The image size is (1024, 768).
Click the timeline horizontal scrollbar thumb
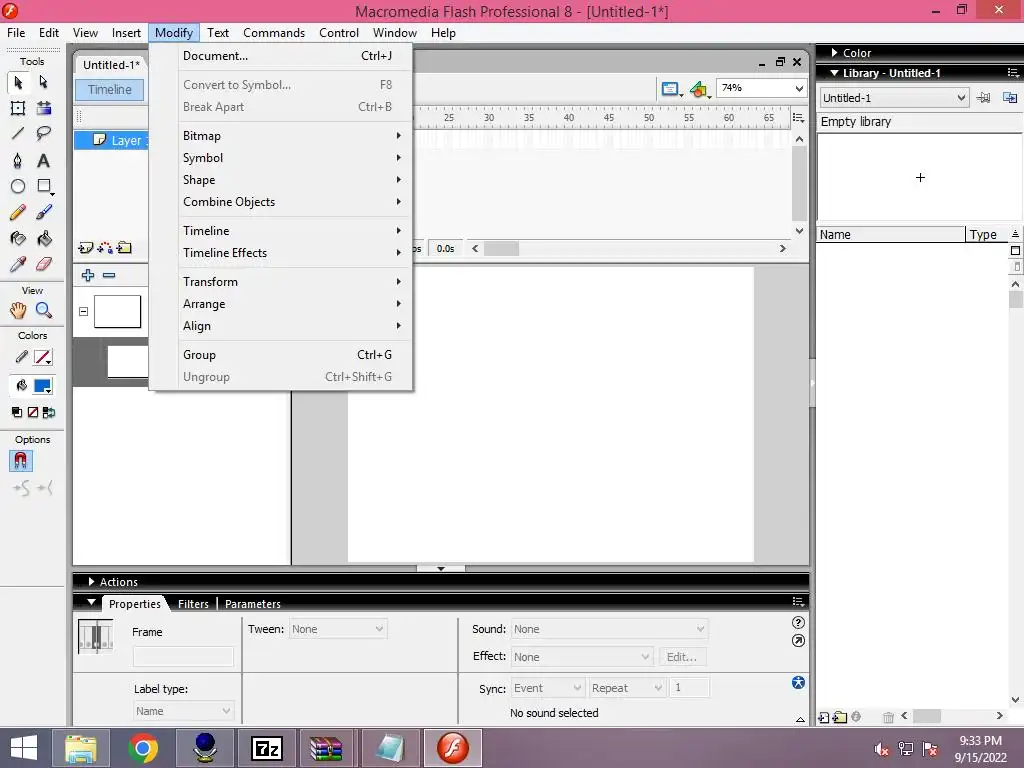501,249
